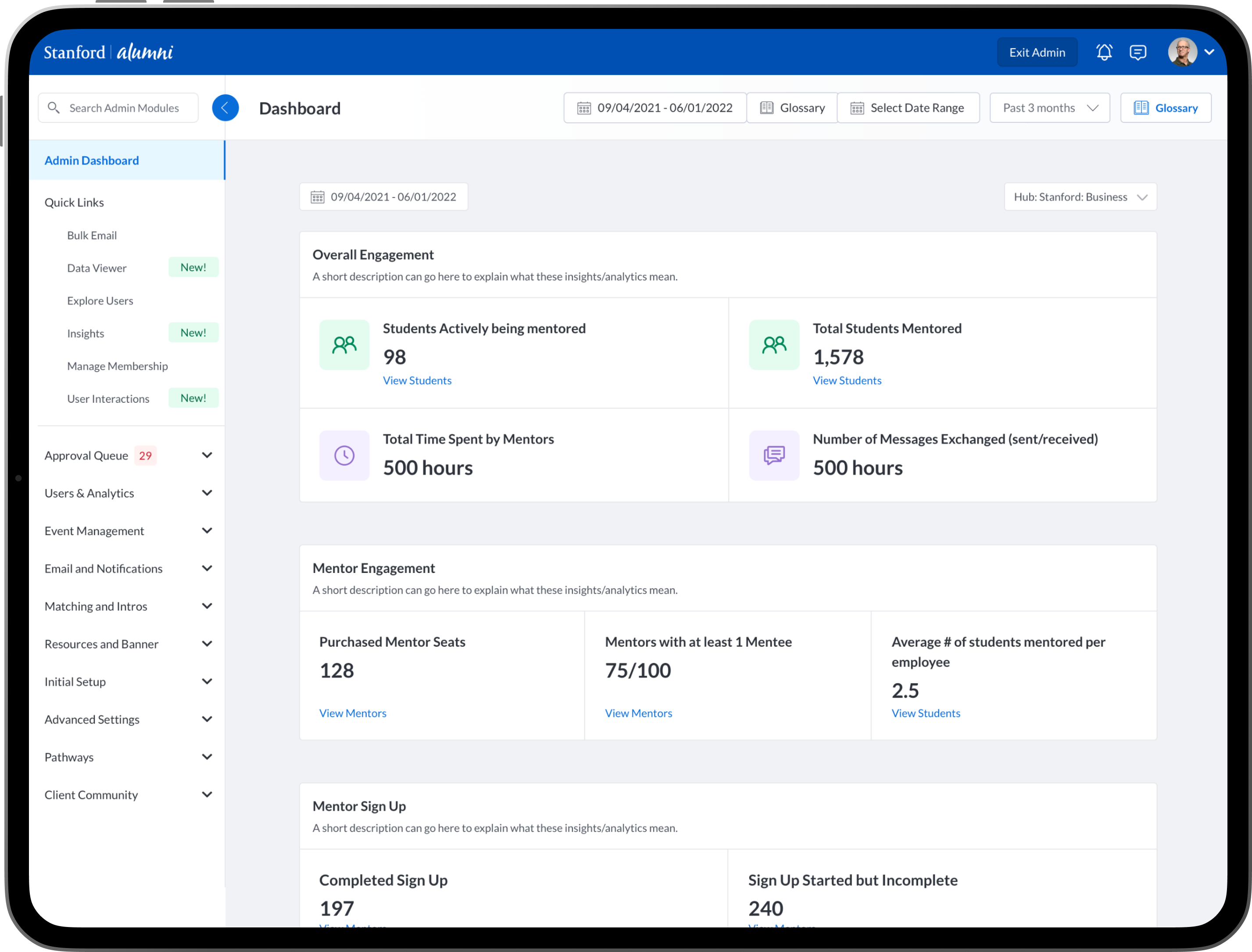Image resolution: width=1252 pixels, height=952 pixels.
Task: Expand the Approval Queue section
Action: coord(207,455)
